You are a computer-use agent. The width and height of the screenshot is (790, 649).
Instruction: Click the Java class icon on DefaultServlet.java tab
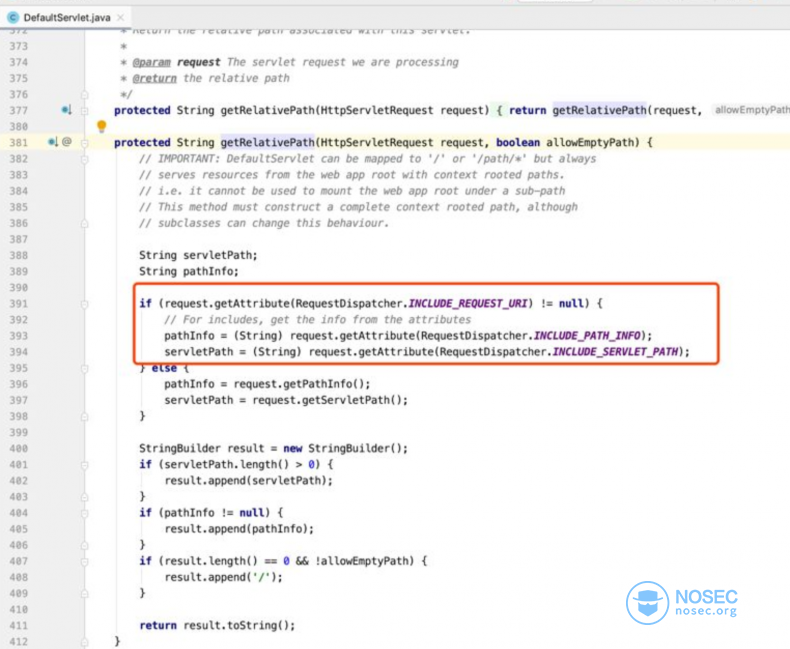tap(13, 18)
